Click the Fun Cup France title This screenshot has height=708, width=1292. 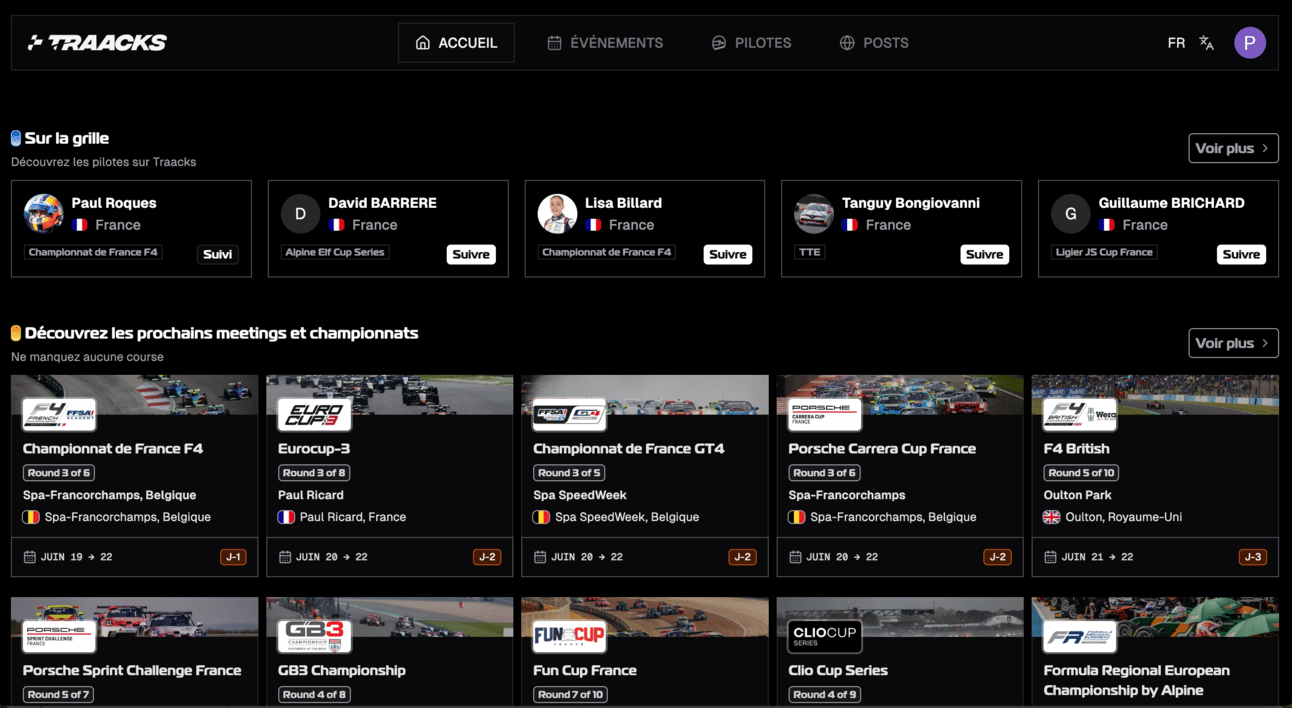(585, 671)
